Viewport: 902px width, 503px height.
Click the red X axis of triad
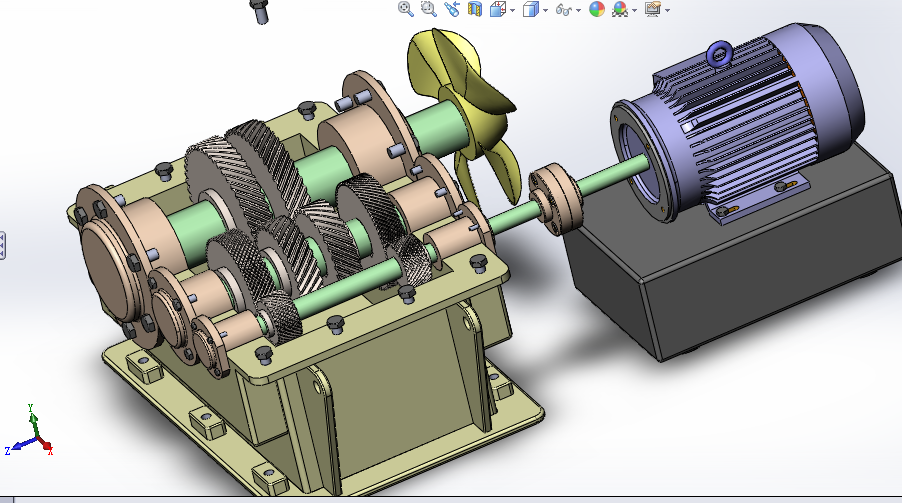coord(47,446)
